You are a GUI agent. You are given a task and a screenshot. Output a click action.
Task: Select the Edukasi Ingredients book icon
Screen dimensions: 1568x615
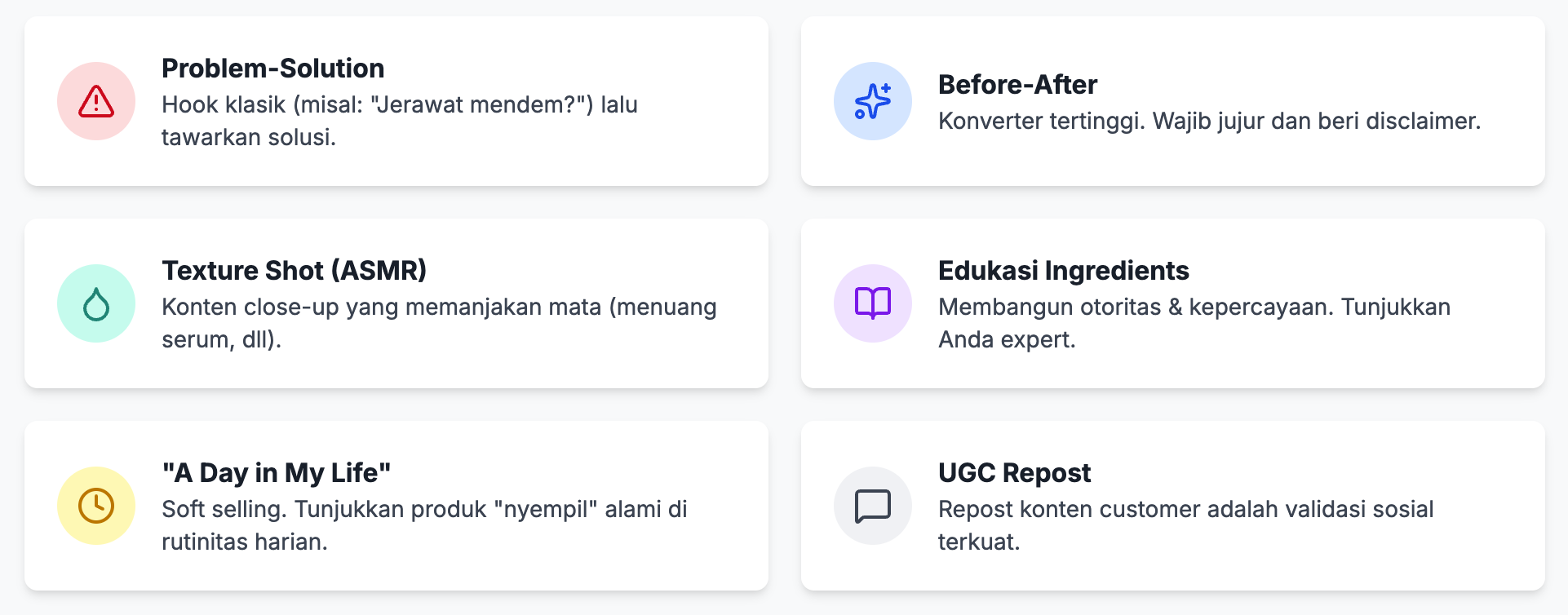point(872,303)
